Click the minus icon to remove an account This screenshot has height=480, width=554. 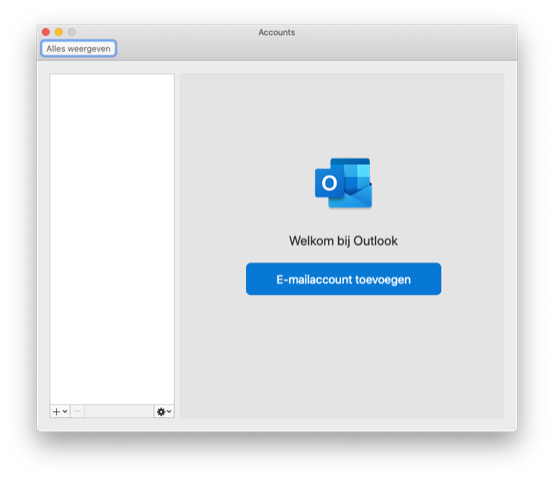77,411
